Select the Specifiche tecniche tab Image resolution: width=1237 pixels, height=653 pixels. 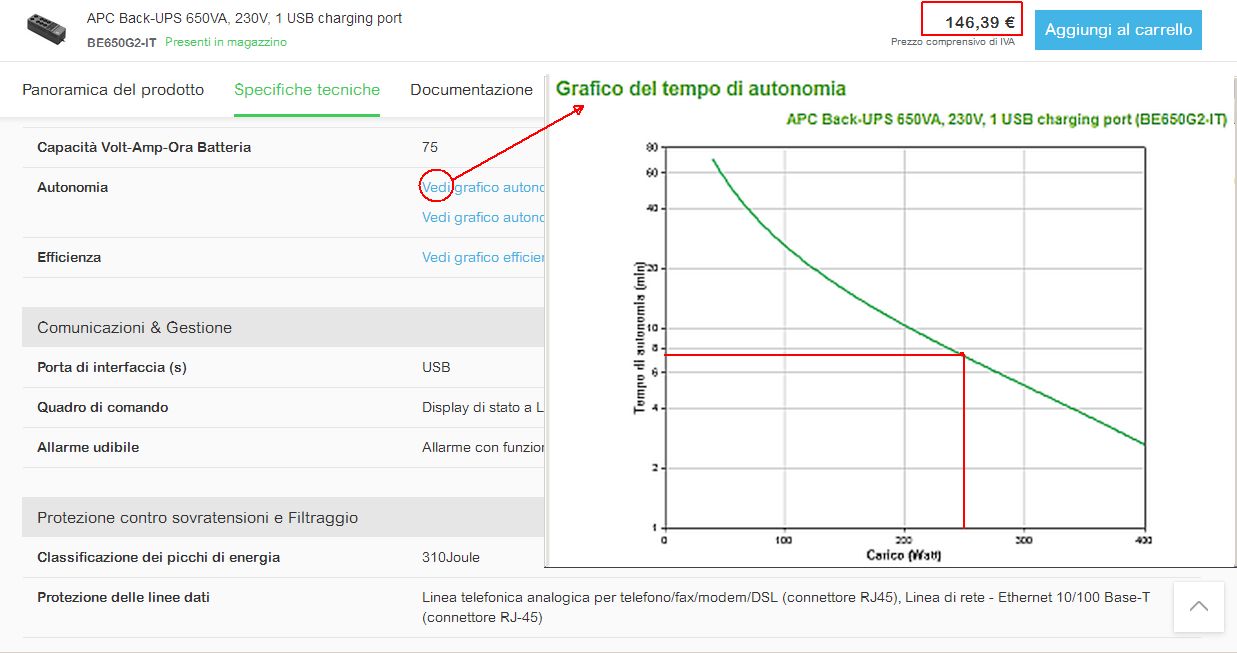pos(307,90)
